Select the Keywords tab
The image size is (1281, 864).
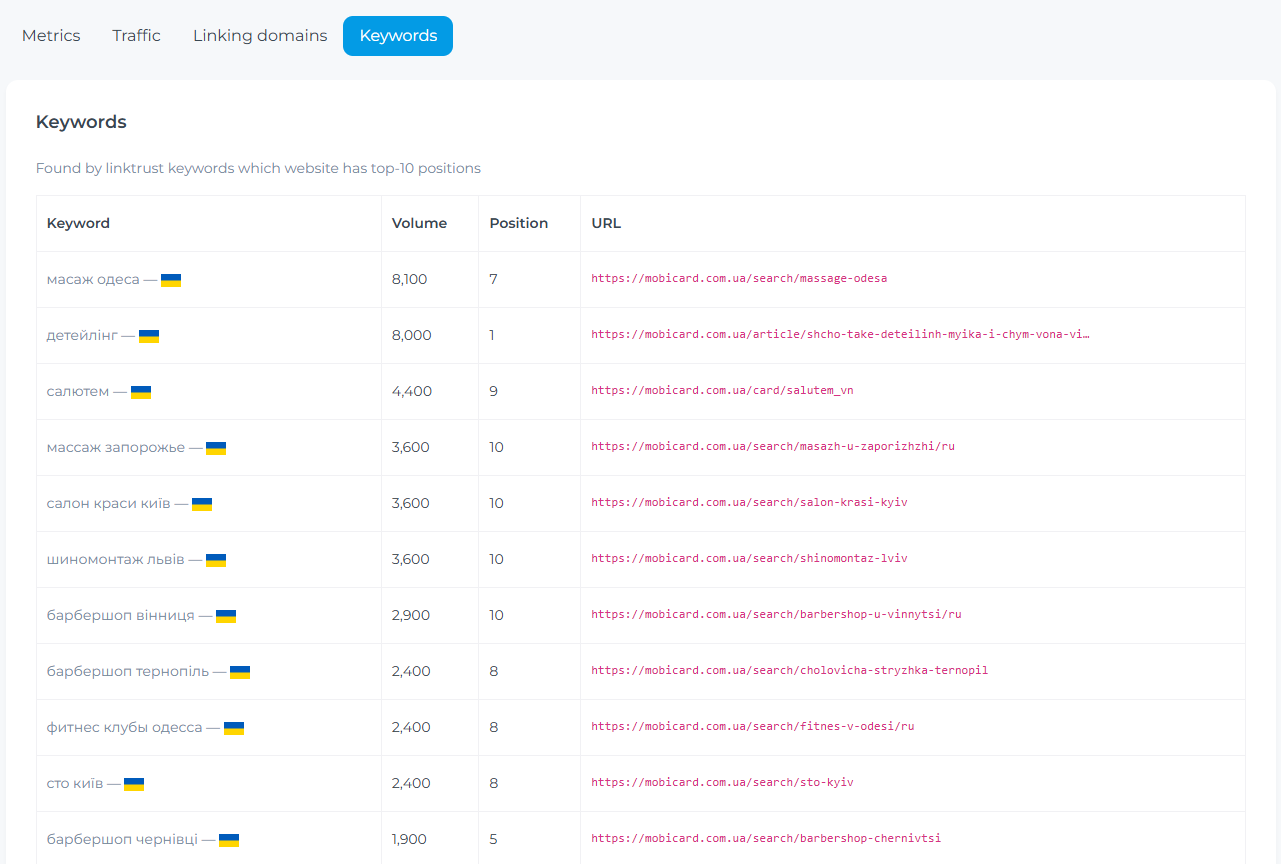[x=398, y=36]
